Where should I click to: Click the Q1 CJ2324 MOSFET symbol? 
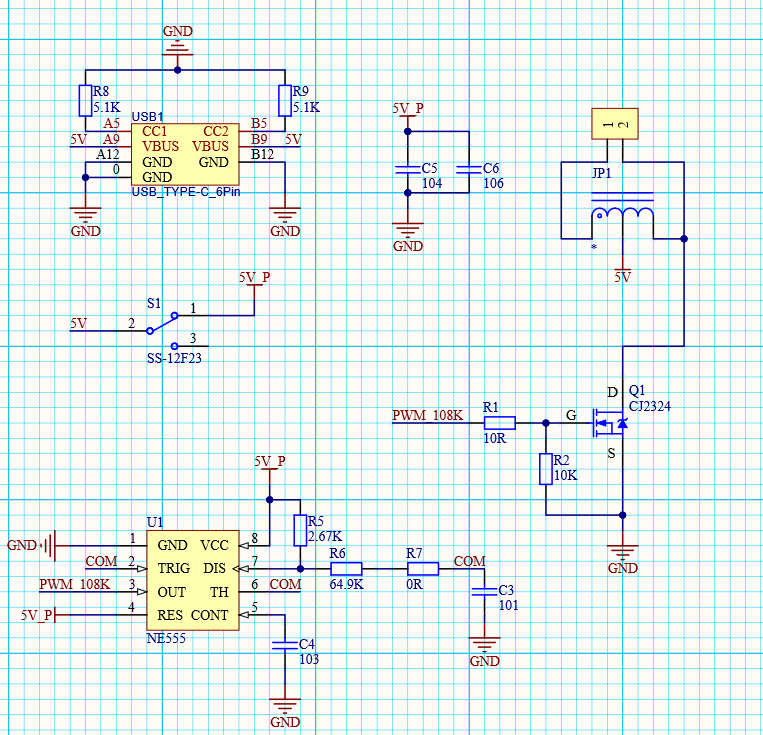(x=610, y=423)
